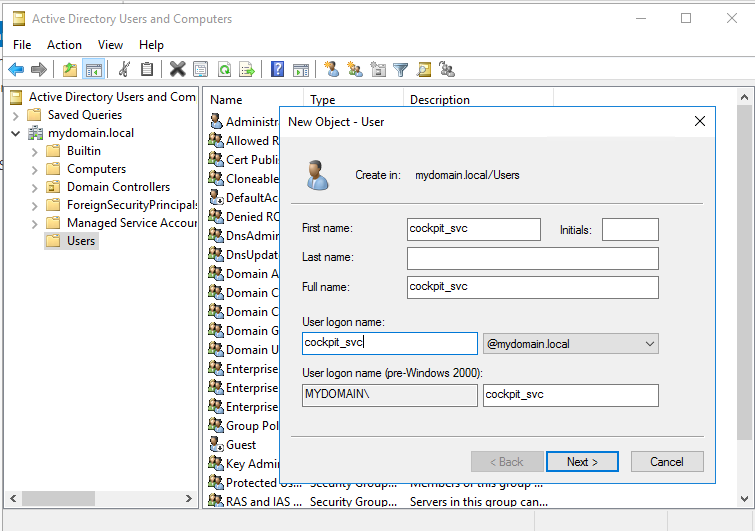The width and height of the screenshot is (755, 531).
Task: Select the 'Cloneable' list entry
Action: pos(244,179)
